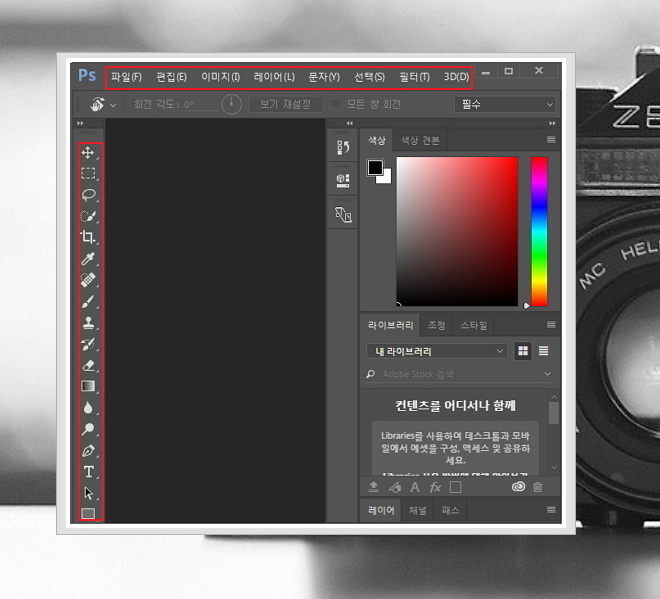660x599 pixels.
Task: Switch to the 패스 tab
Action: coord(450,511)
